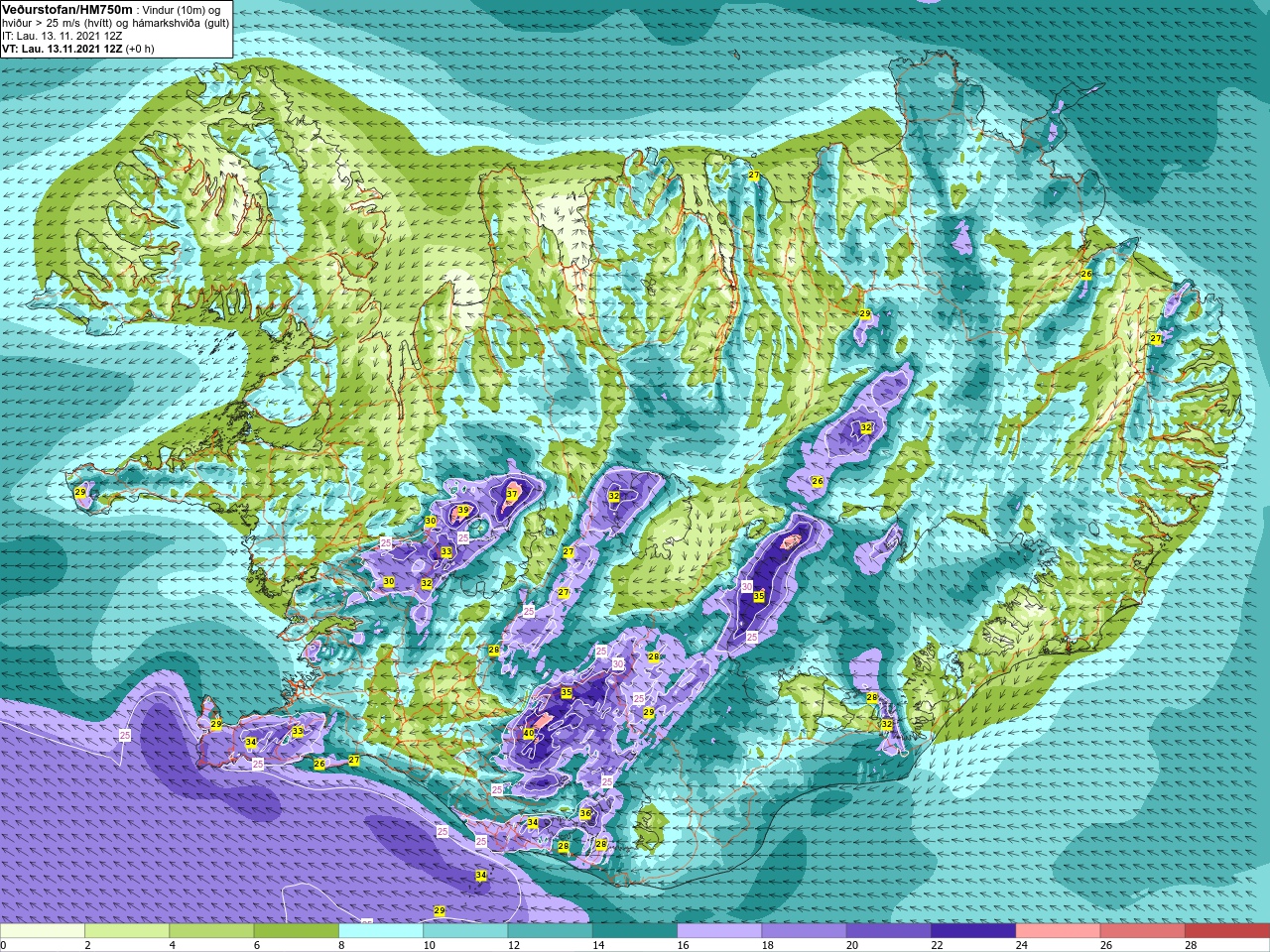The image size is (1270, 952).
Task: Click the pale yellow 0–2 m/s legend swatch
Action: pyautogui.click(x=43, y=931)
